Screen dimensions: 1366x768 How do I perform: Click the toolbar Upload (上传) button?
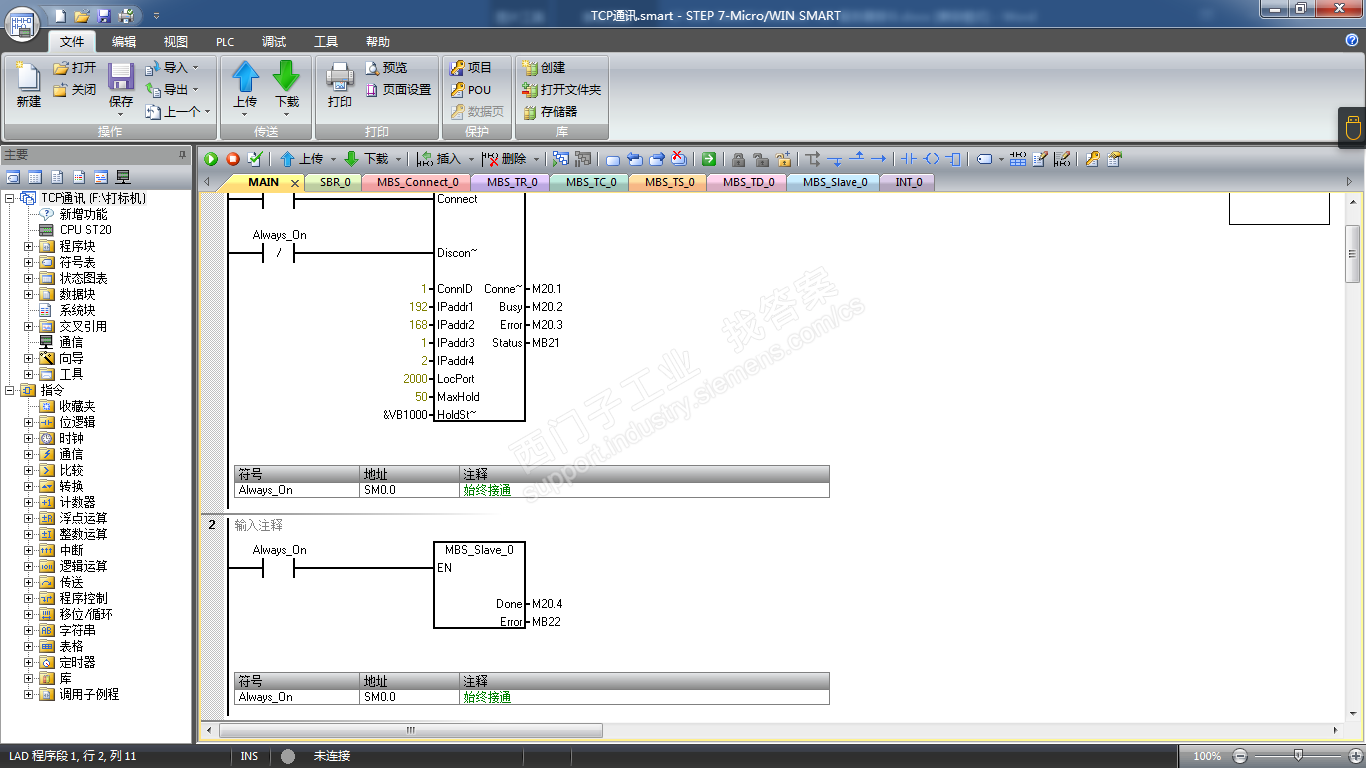pos(304,159)
